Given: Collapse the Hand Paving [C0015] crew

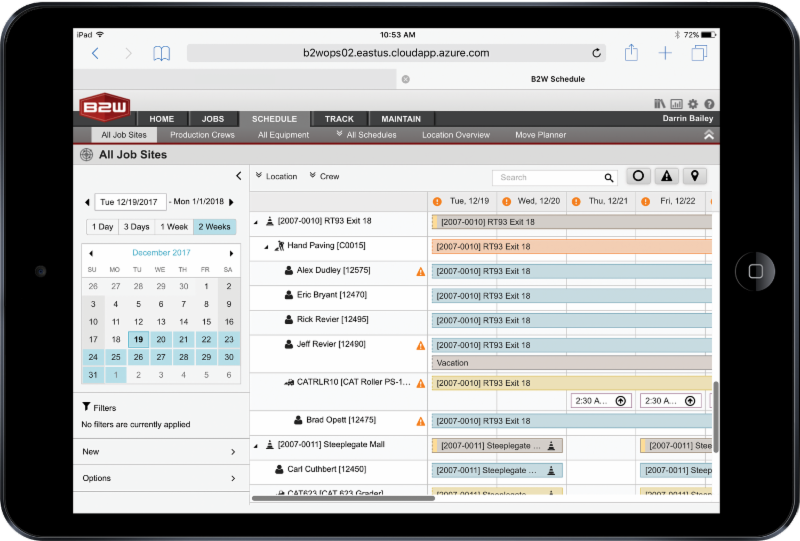Looking at the screenshot, I should 267,246.
